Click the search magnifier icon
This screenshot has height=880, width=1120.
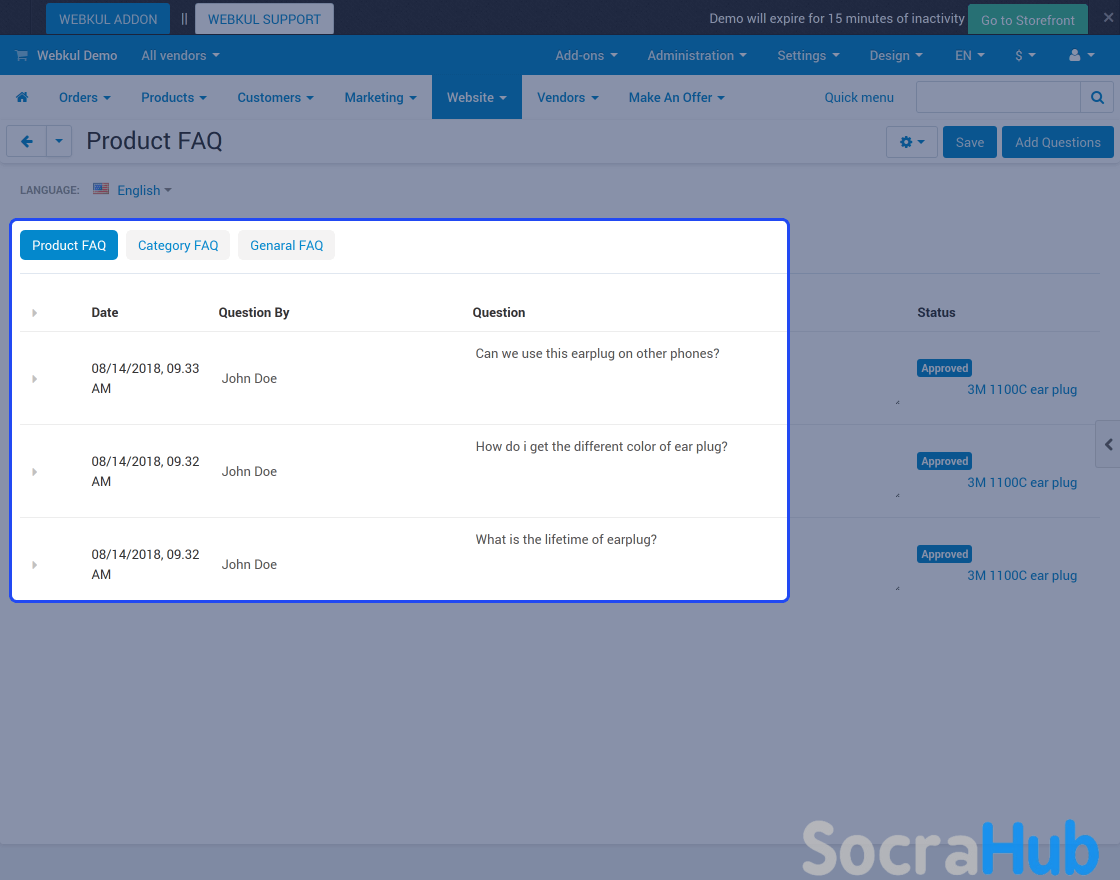(1096, 97)
